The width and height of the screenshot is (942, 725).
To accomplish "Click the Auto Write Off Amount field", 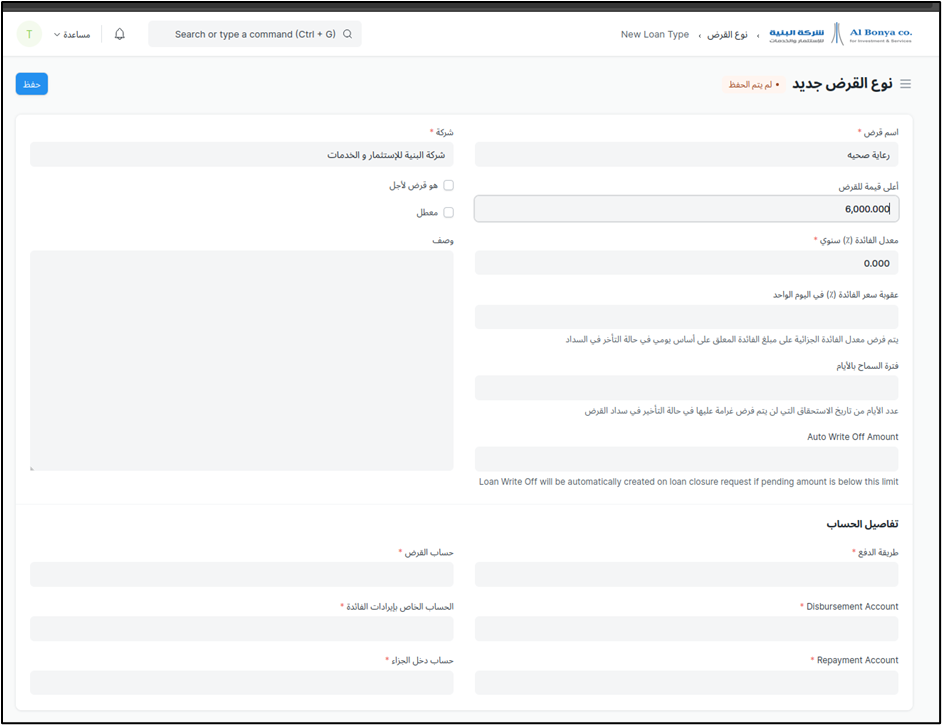I will tap(686, 459).
